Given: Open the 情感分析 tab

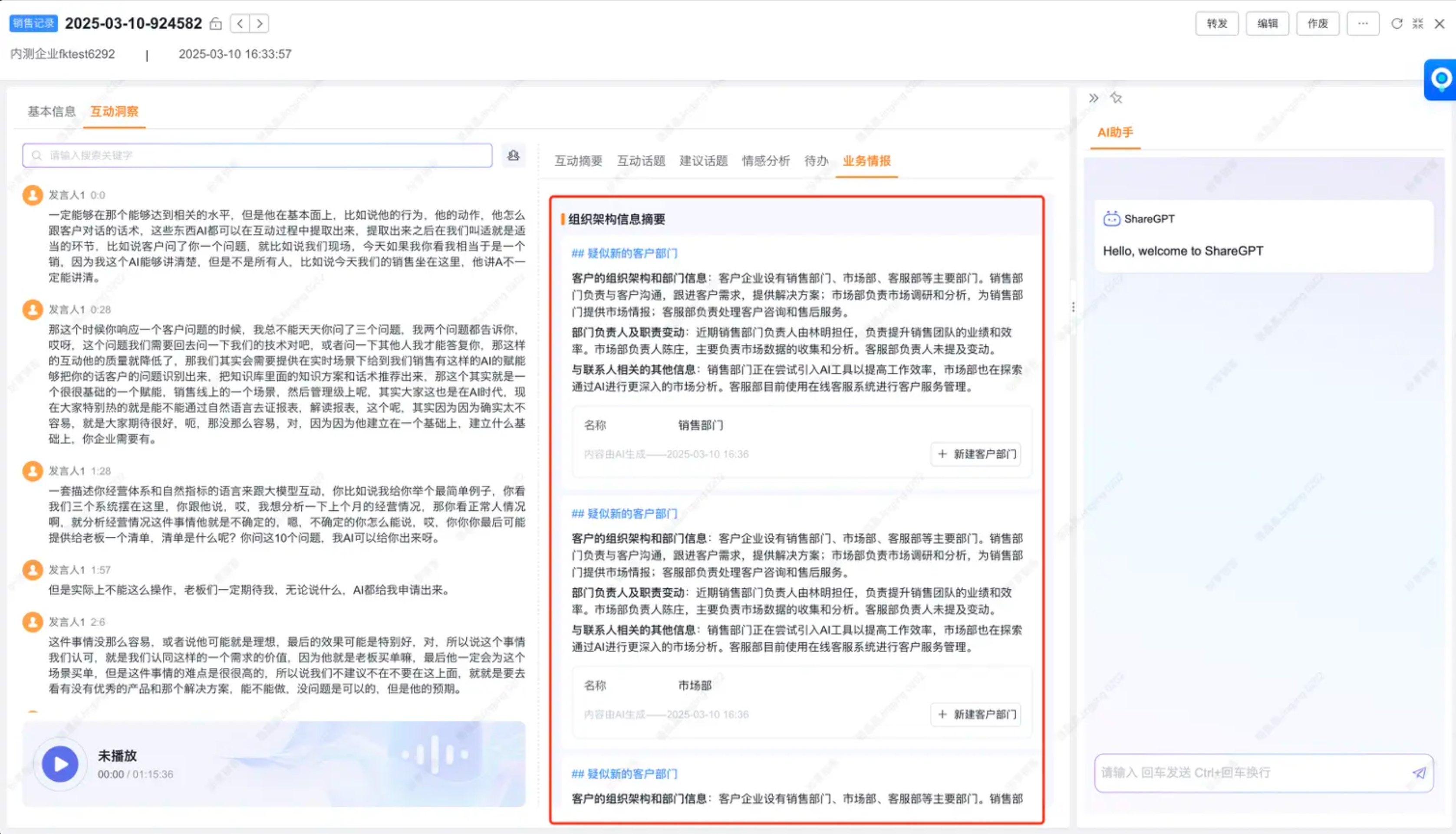Looking at the screenshot, I should pos(765,161).
